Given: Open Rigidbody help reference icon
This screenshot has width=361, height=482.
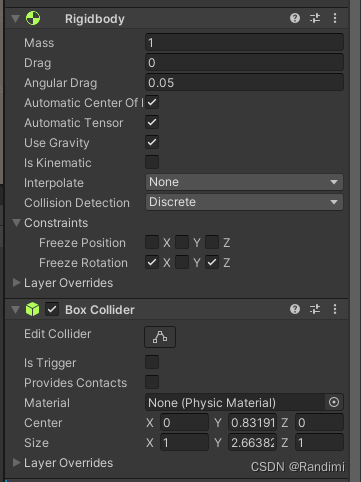Looking at the screenshot, I should click(x=295, y=18).
